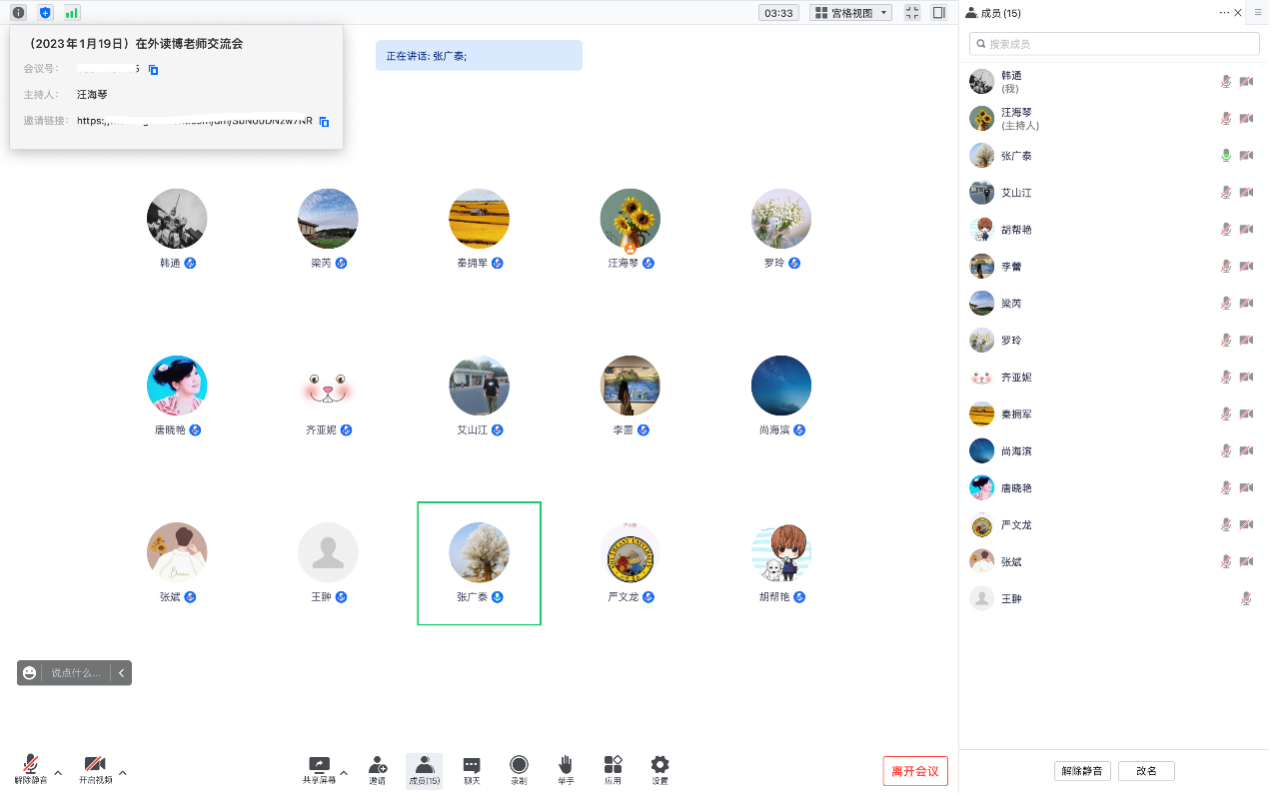This screenshot has width=1274, height=797.
Task: Click the green network signal icon
Action: (x=72, y=13)
